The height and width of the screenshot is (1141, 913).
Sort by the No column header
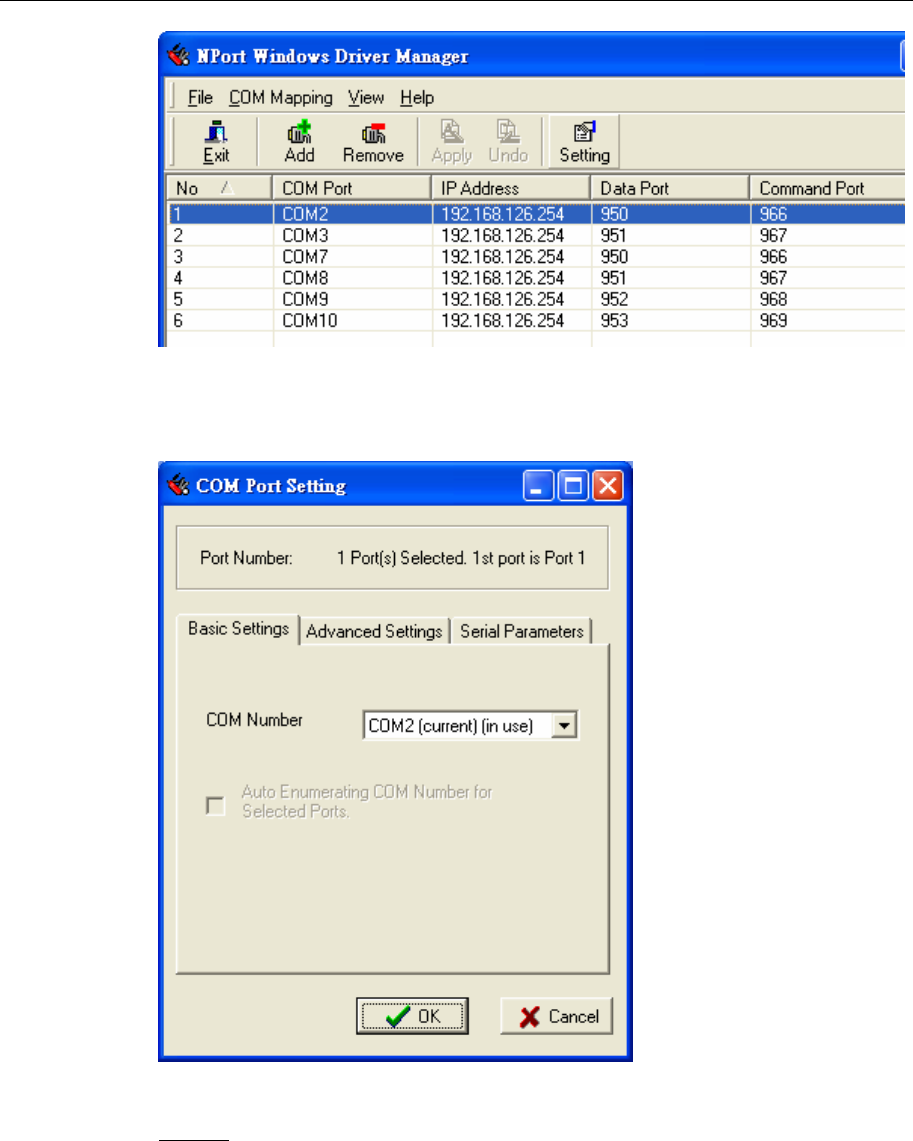pyautogui.click(x=219, y=188)
